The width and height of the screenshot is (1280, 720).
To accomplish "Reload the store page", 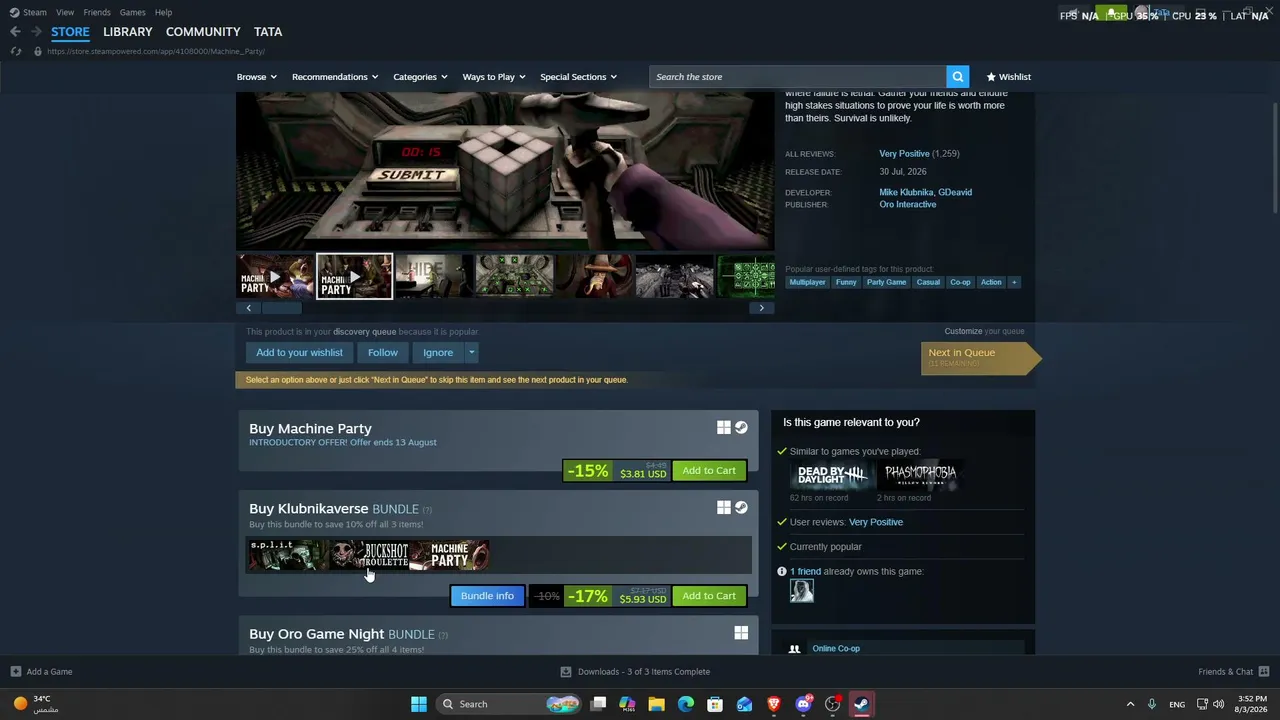I will tap(16, 51).
